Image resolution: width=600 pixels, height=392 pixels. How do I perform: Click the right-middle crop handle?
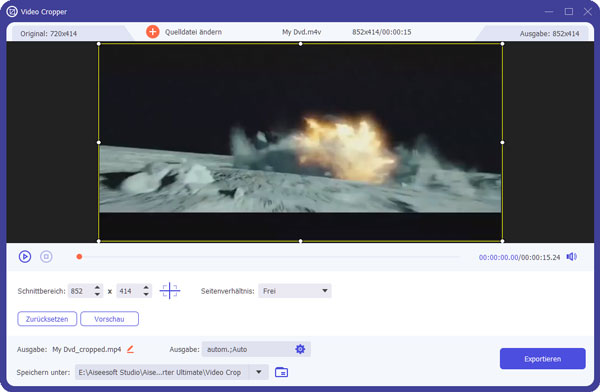click(x=502, y=142)
